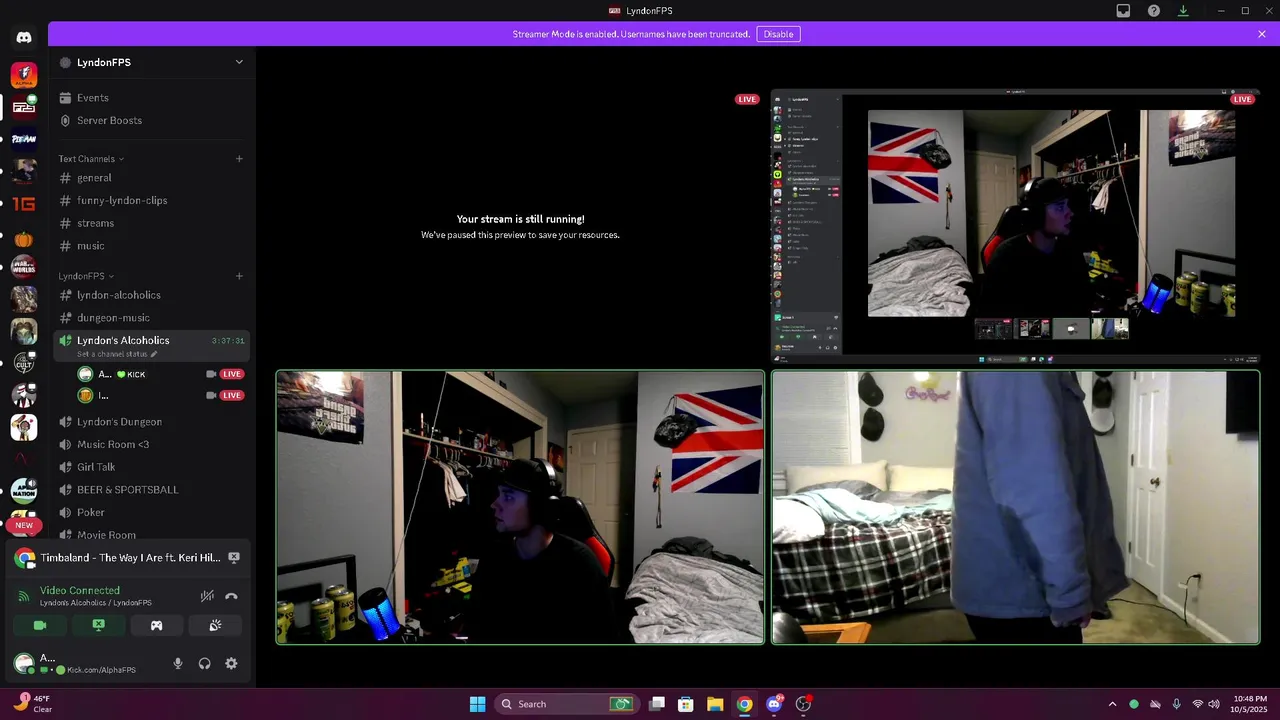Open the ALPHA server icon
The width and height of the screenshot is (1280, 720).
(24, 75)
